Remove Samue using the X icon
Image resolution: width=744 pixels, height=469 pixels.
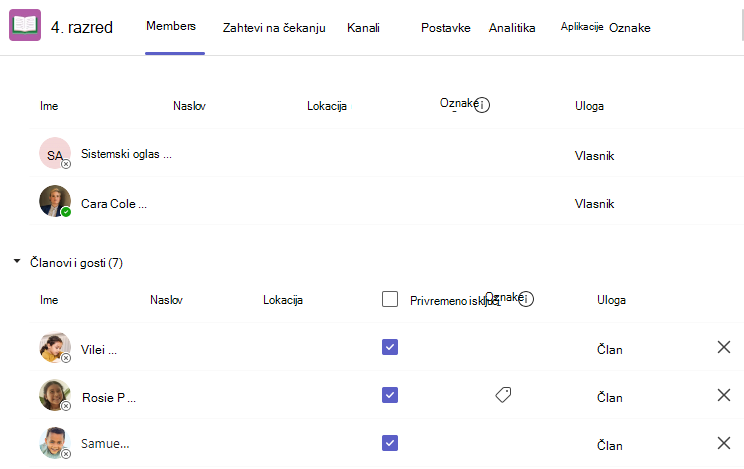724,443
